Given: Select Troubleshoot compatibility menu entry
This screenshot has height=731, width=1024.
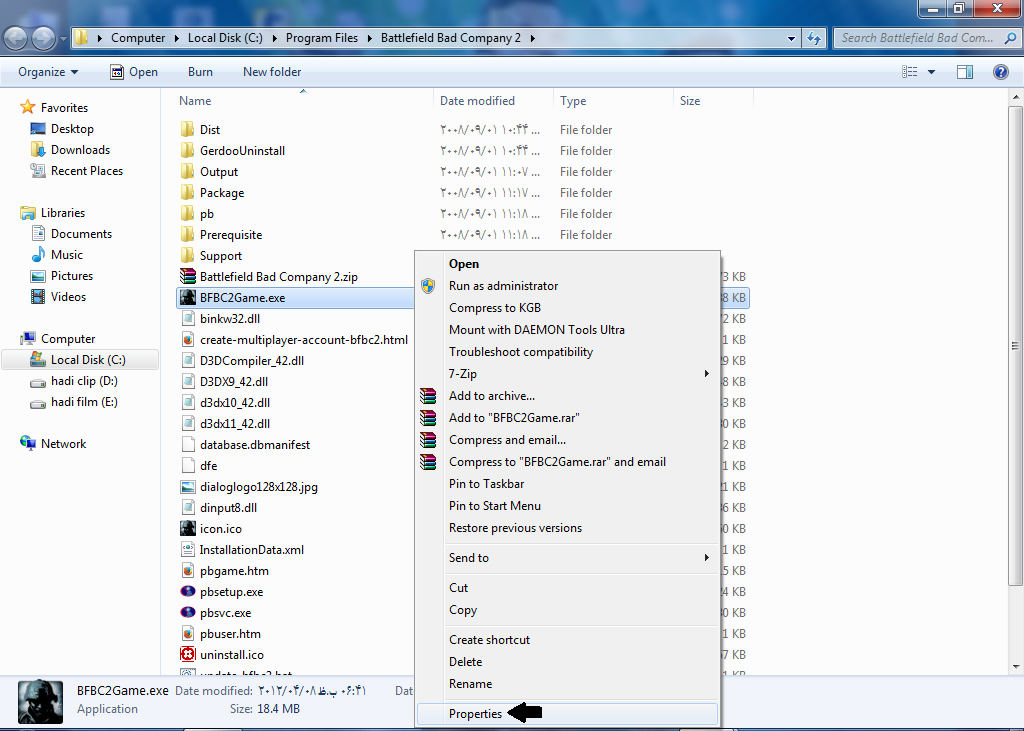Looking at the screenshot, I should [567, 351].
